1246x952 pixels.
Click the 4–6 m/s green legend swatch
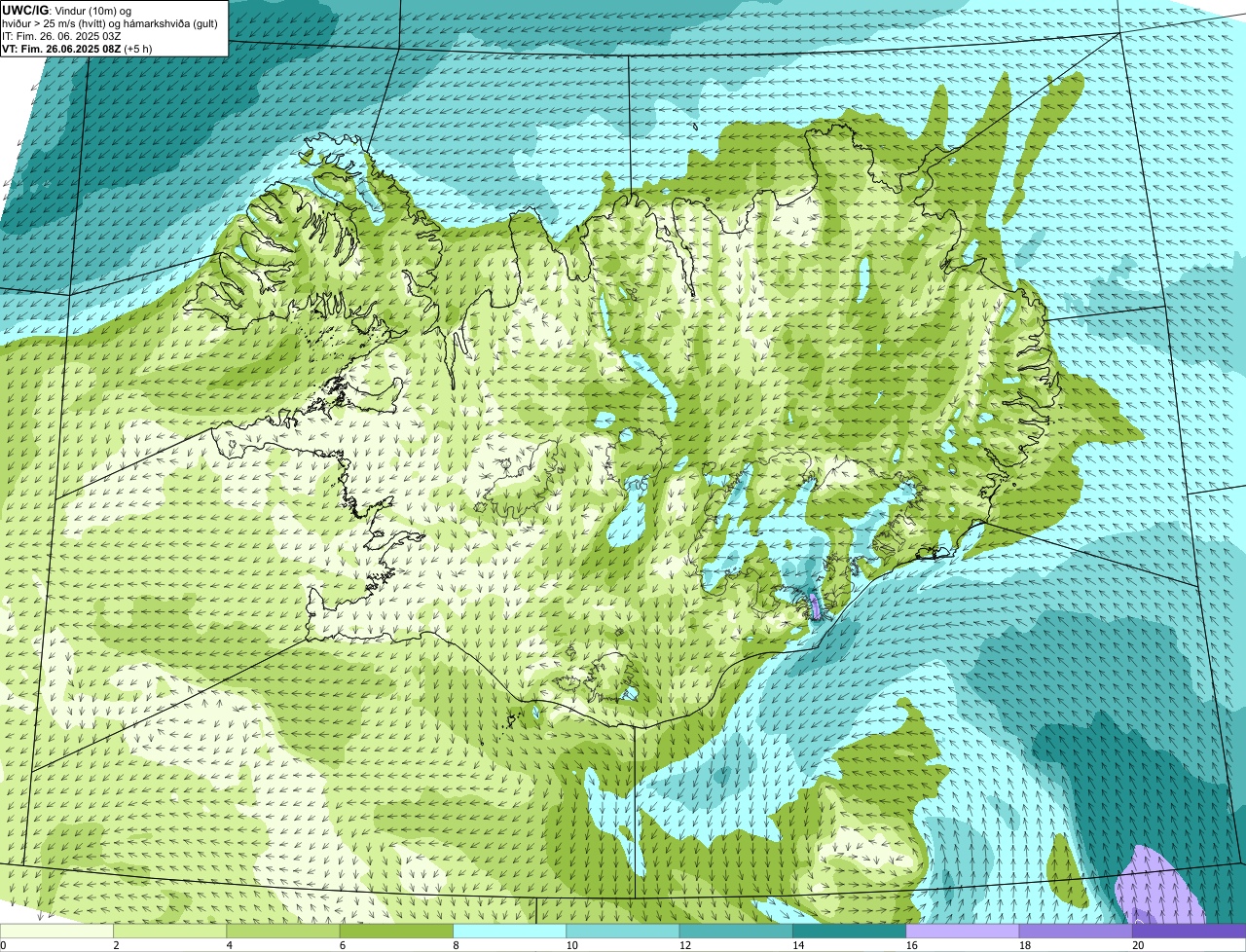click(x=283, y=932)
